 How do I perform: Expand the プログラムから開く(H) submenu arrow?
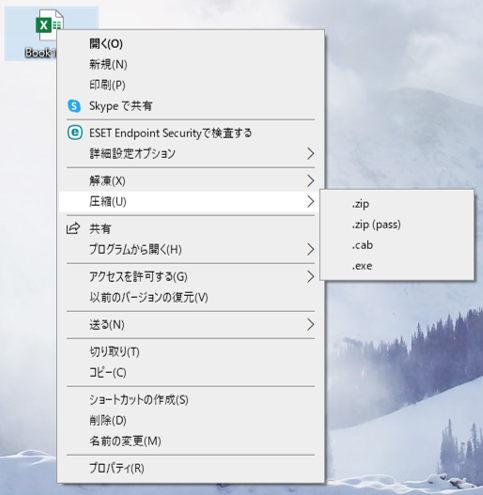click(310, 250)
